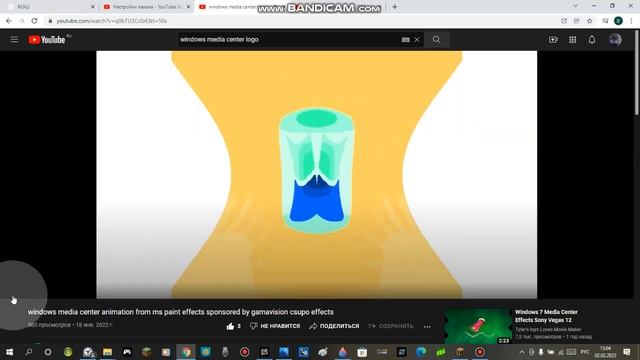Open the YouTube account avatar menu
Viewport: 640px width, 360px height.
[x=615, y=40]
